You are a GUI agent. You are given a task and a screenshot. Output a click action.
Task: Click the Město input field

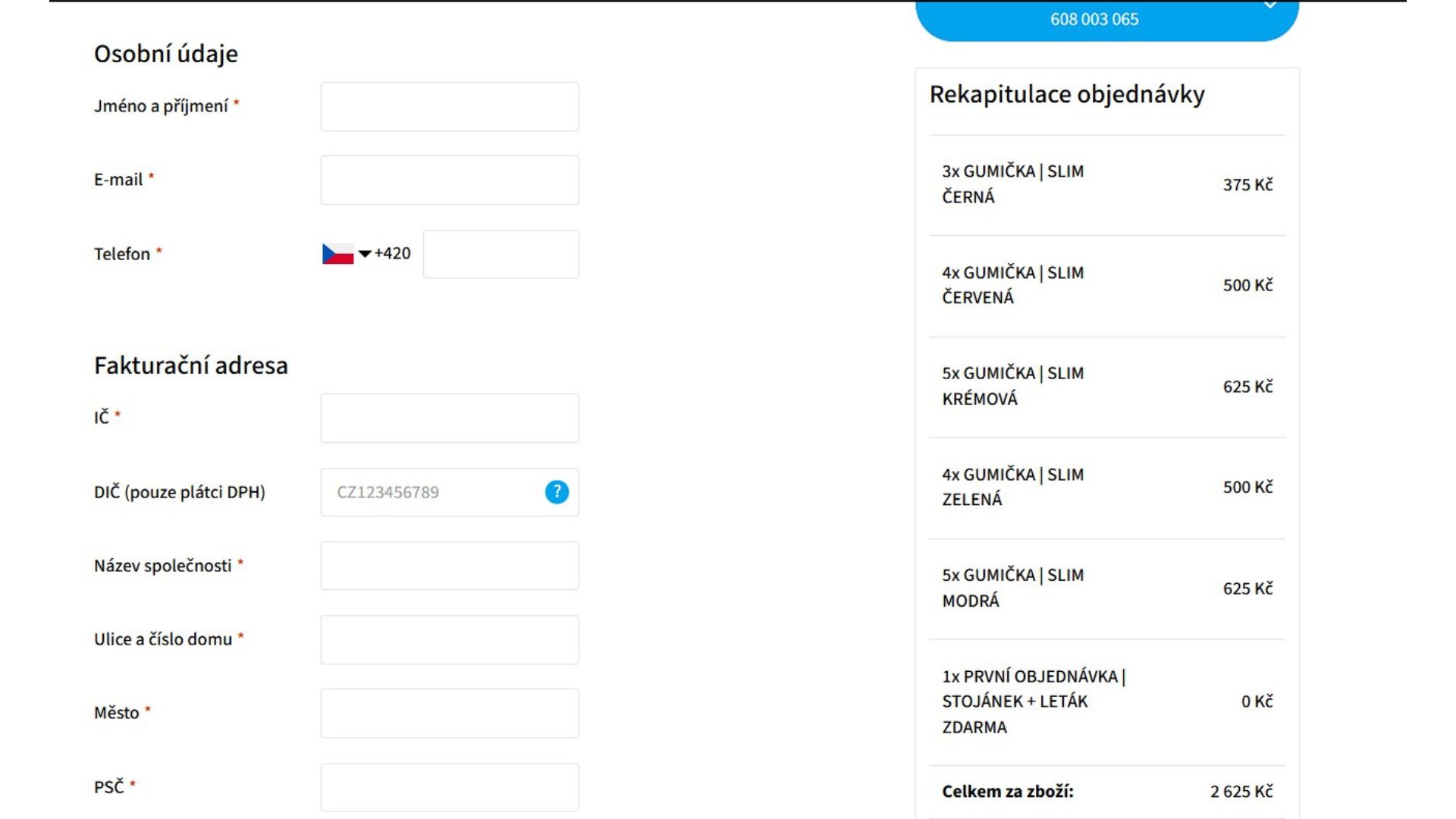tap(450, 713)
